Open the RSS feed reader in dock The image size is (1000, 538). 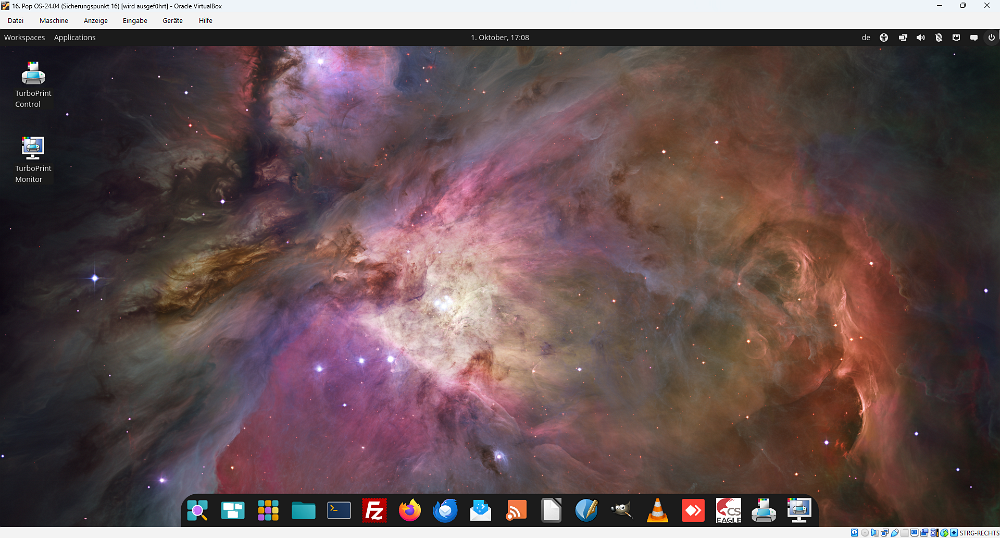tap(516, 511)
